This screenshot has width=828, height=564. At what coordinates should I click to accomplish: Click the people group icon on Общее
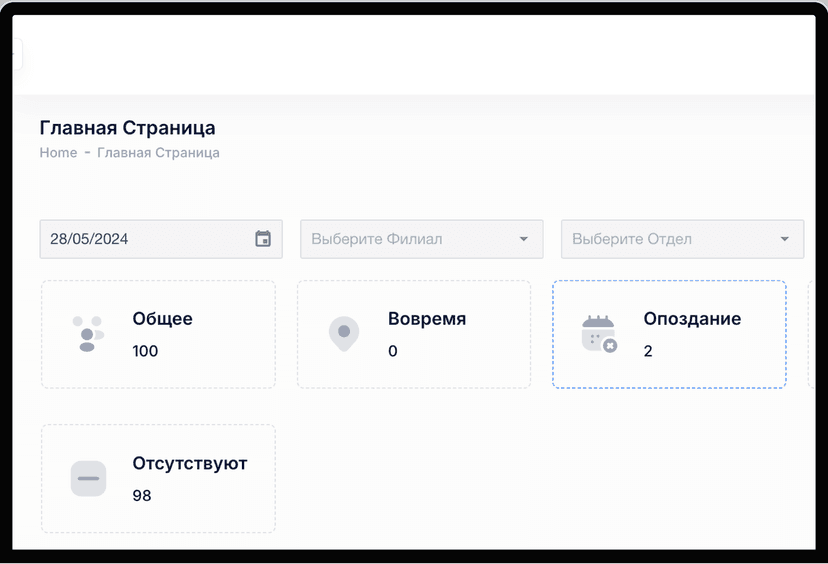[88, 334]
